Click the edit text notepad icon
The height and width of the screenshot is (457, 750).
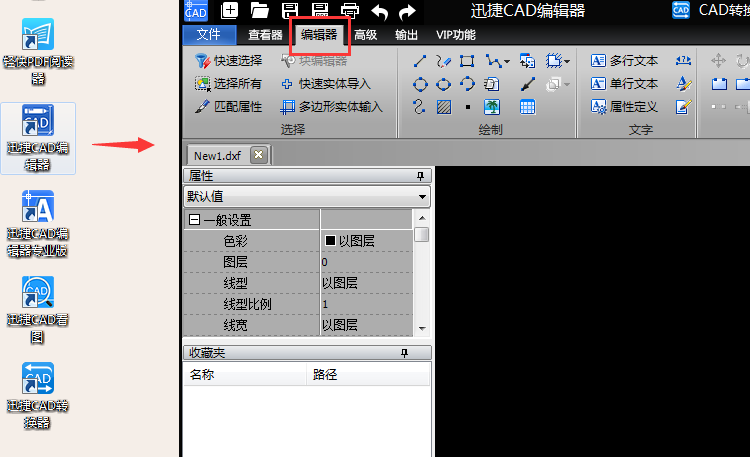(684, 107)
